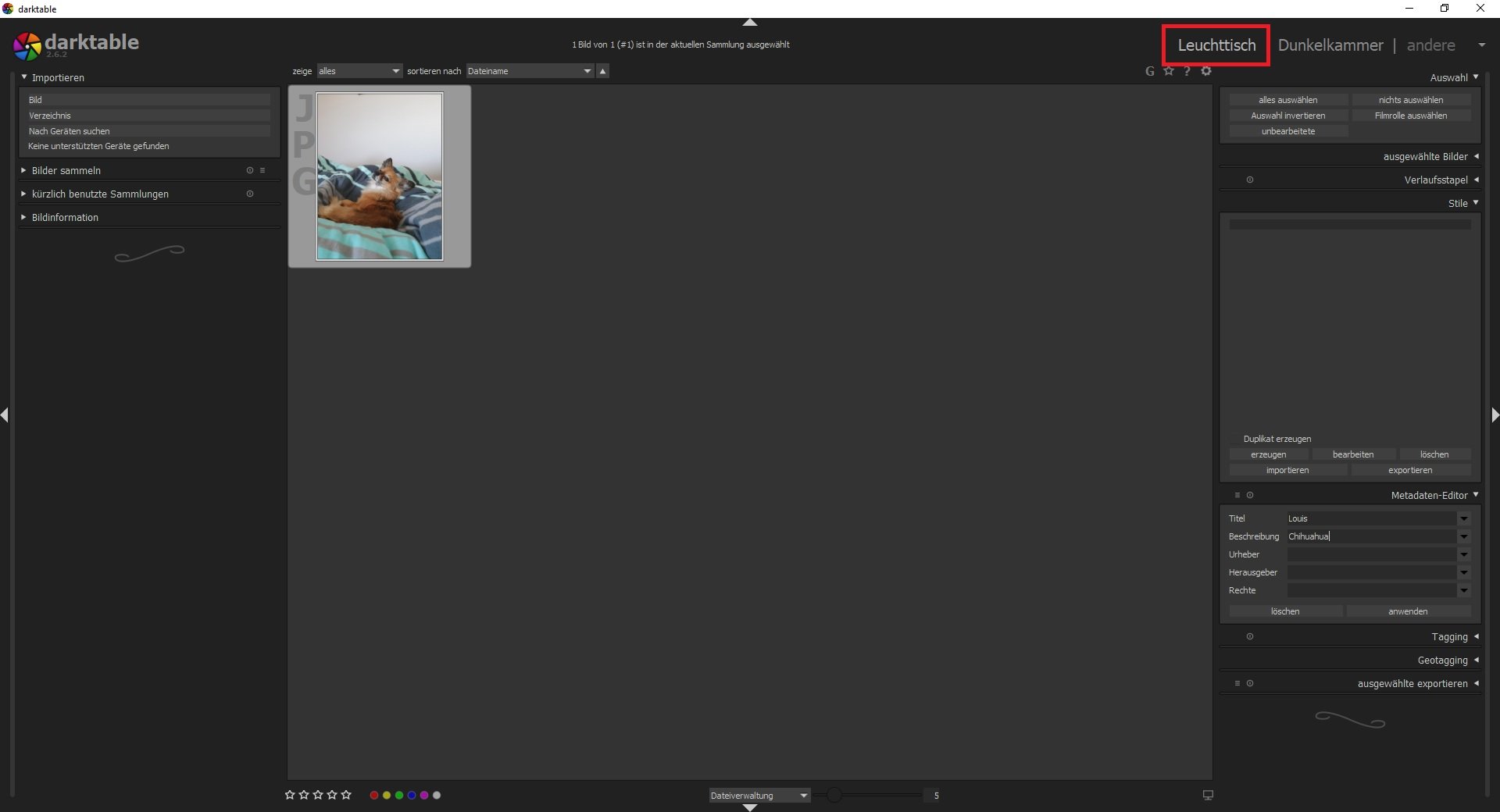Click the Rechte metadata field
This screenshot has width=1500, height=812.
click(x=1372, y=590)
